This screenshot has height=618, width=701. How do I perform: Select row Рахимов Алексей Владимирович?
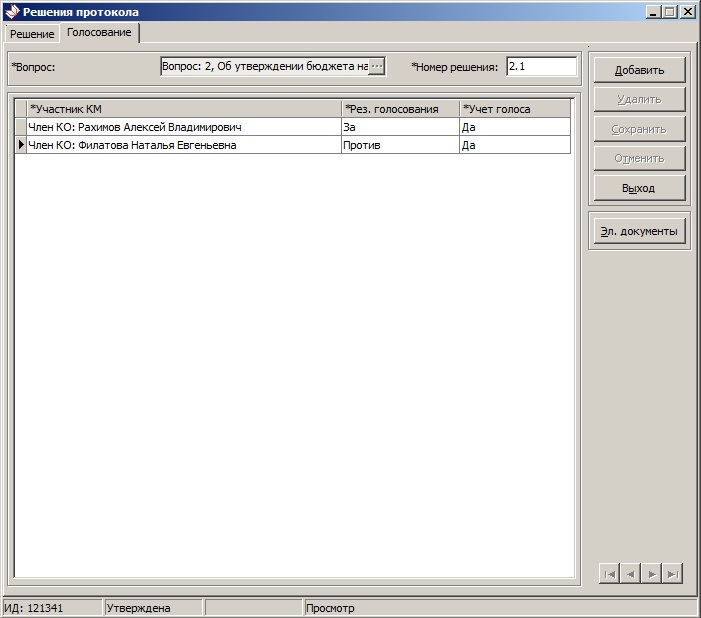(293, 127)
